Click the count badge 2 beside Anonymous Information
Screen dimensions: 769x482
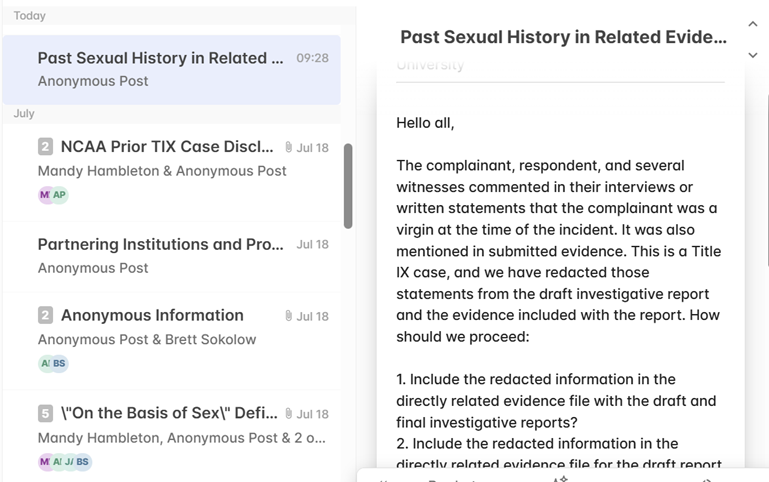[45, 316]
